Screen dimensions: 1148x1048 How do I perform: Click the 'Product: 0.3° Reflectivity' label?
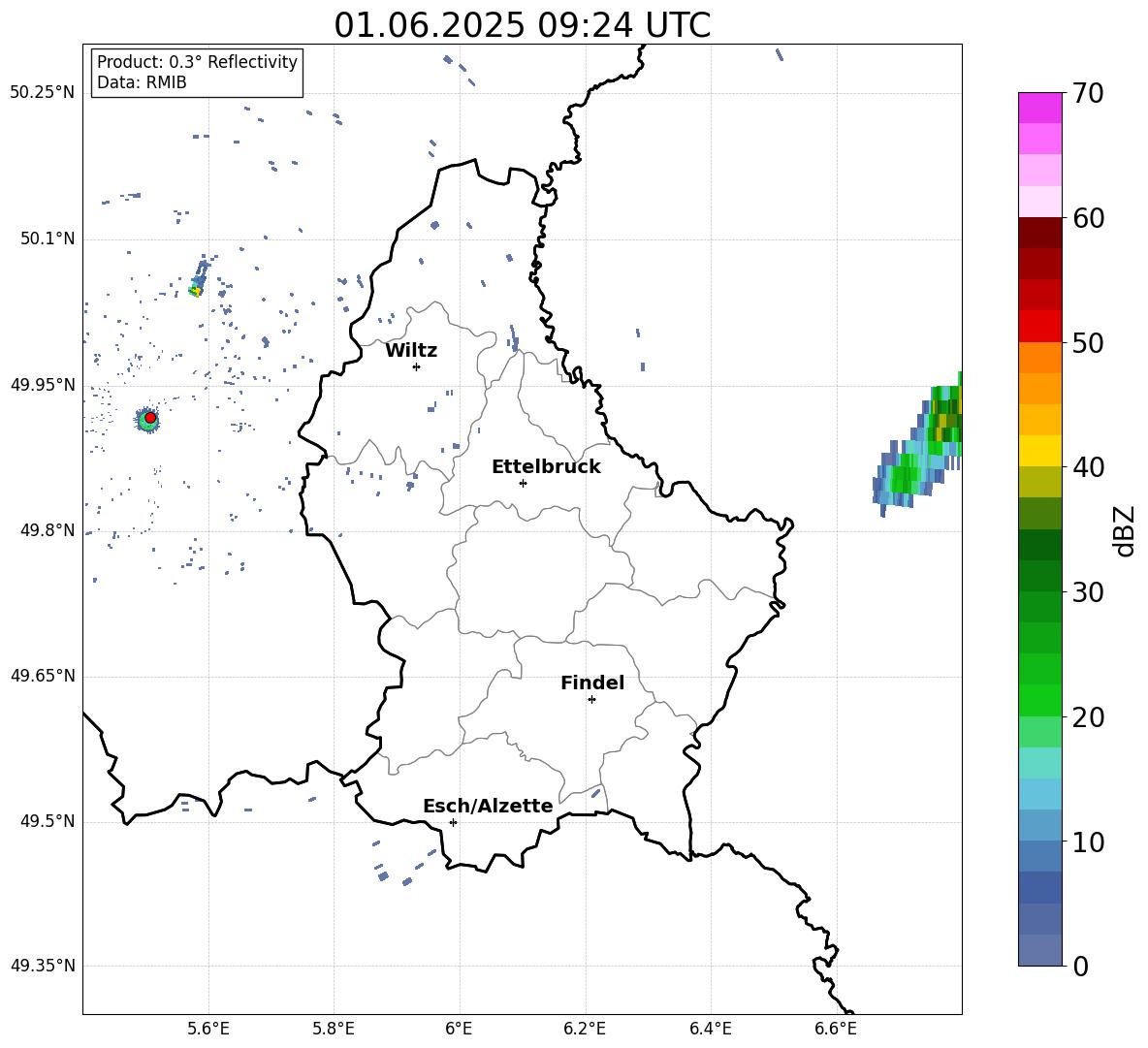coord(197,61)
